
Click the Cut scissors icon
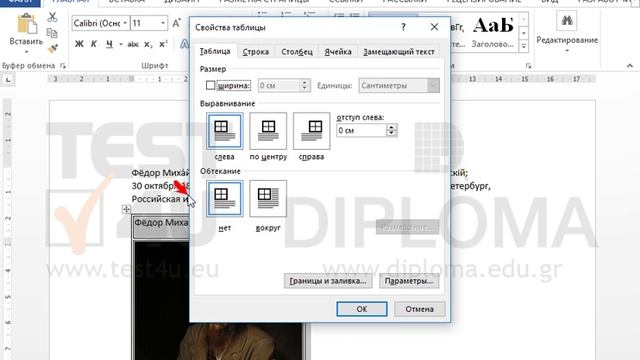coord(52,17)
